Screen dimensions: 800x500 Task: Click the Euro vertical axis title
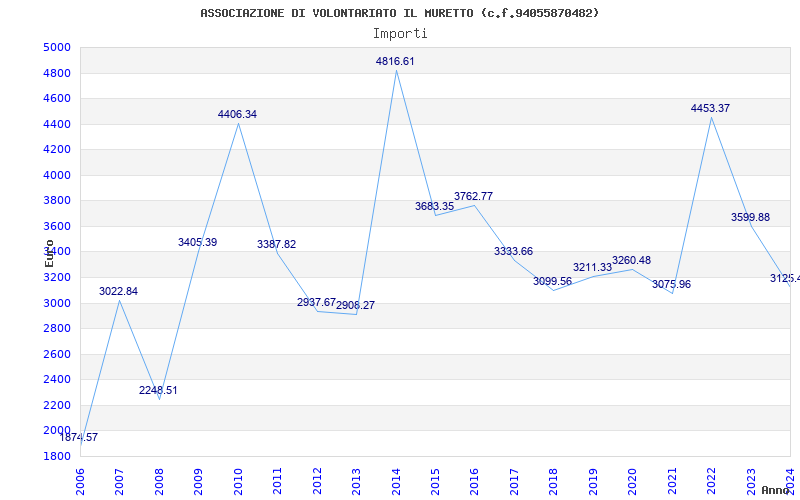(x=49, y=253)
